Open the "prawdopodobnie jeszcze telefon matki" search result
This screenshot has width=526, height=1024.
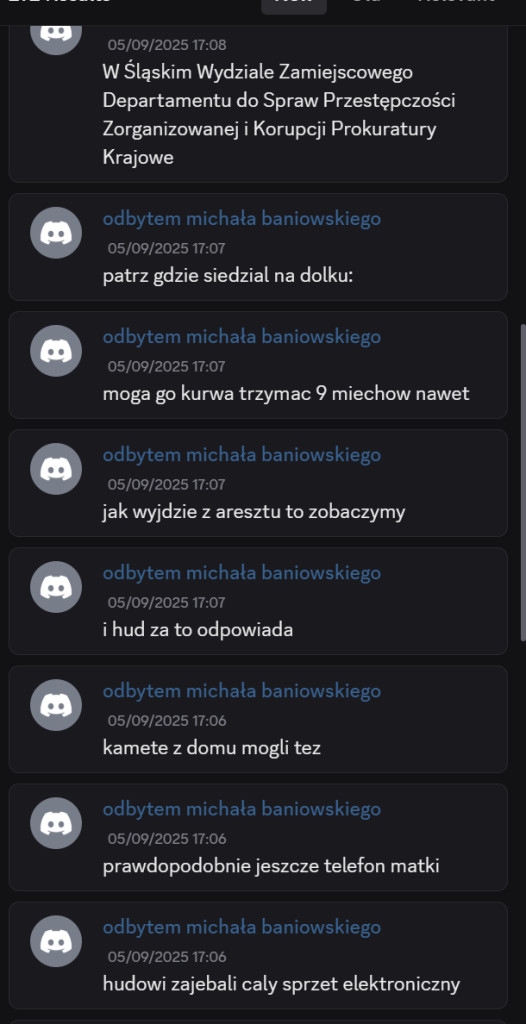(x=258, y=838)
